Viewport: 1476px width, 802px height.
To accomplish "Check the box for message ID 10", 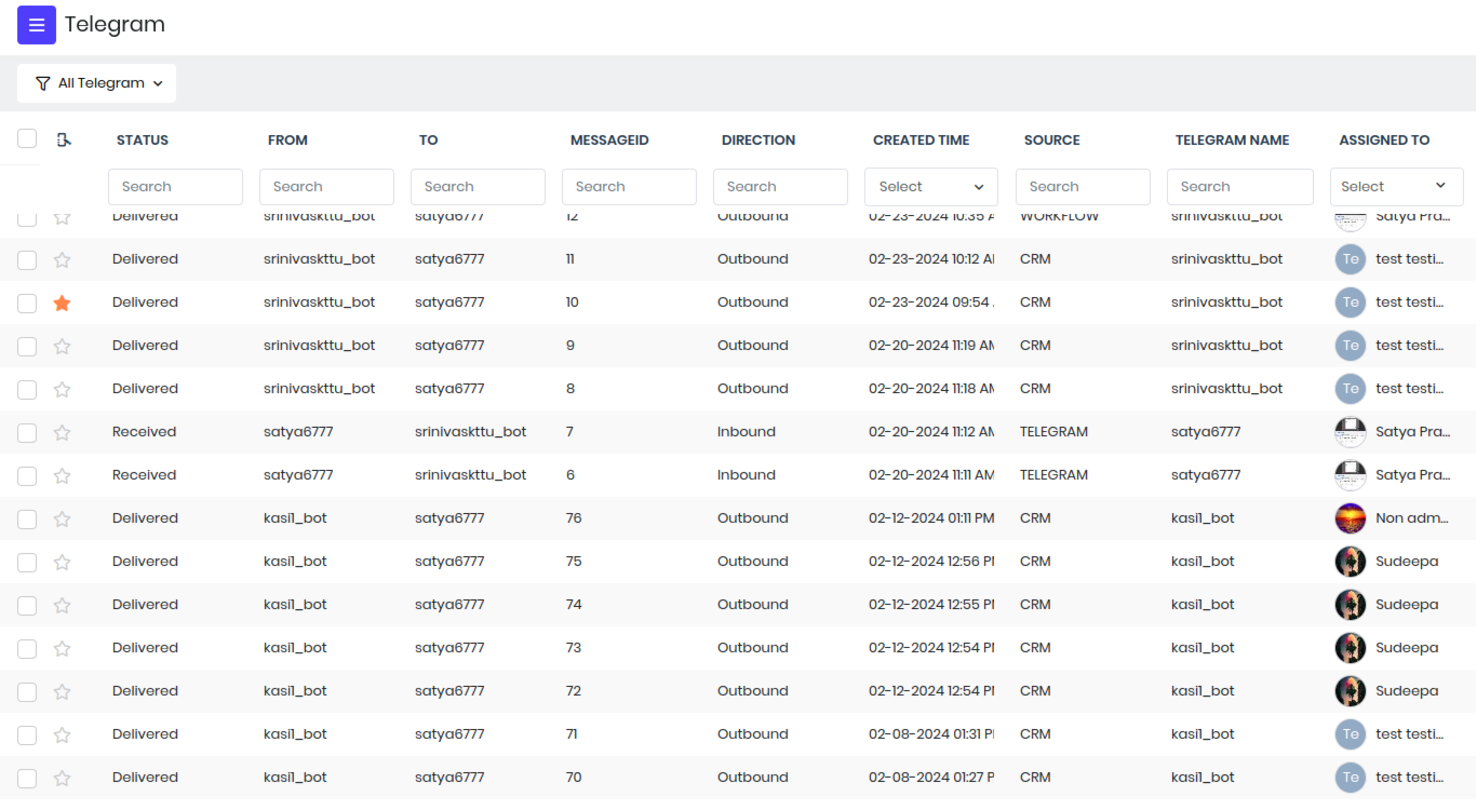I will point(27,303).
